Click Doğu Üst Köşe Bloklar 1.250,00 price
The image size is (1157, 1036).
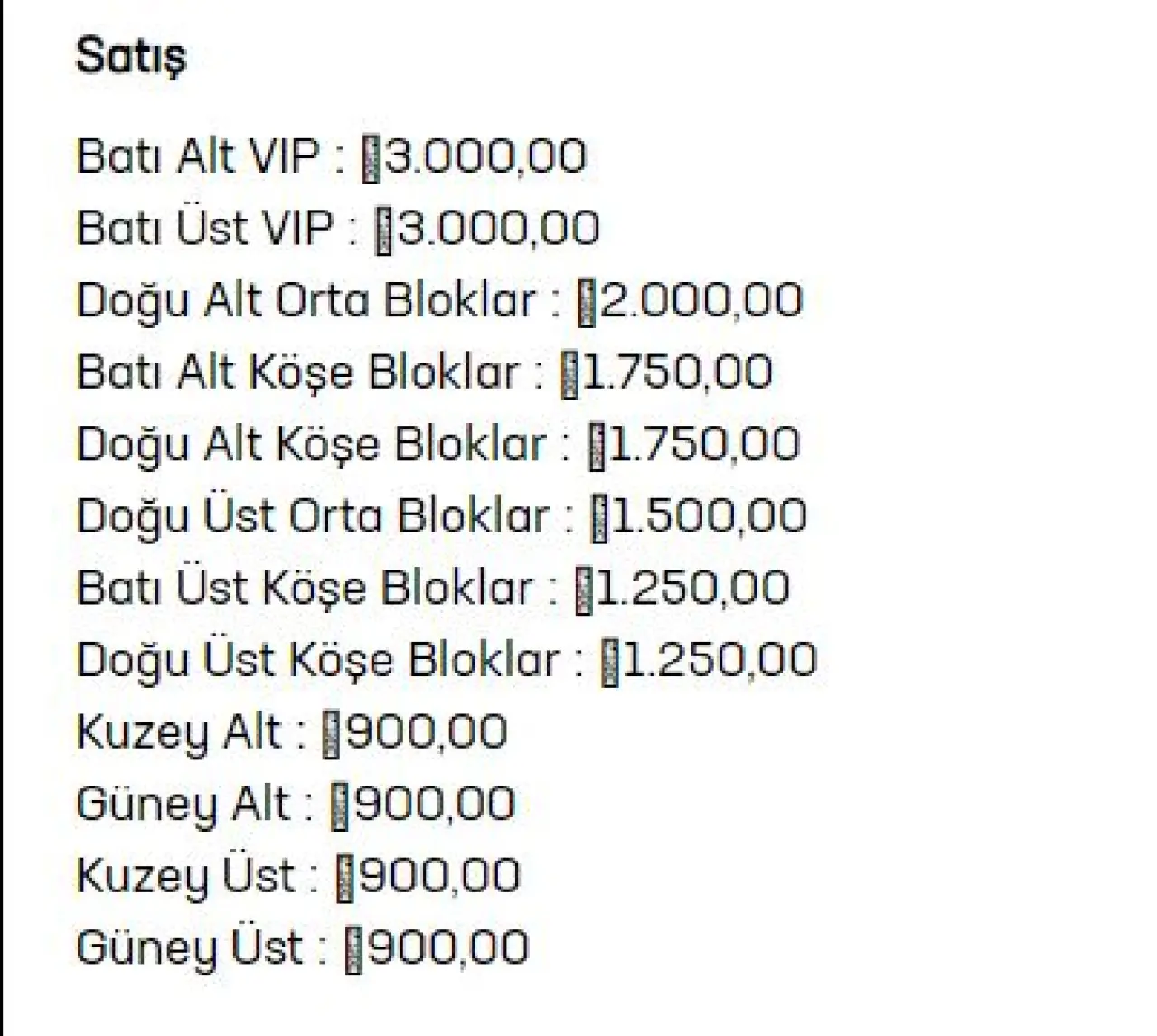tap(720, 660)
